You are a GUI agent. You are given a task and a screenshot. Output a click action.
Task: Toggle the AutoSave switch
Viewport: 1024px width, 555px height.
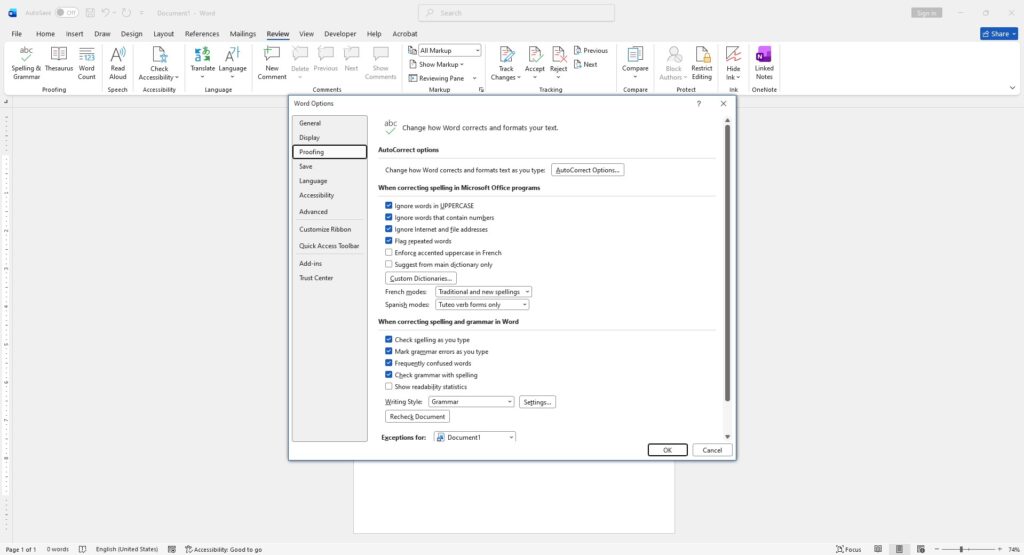[67, 12]
